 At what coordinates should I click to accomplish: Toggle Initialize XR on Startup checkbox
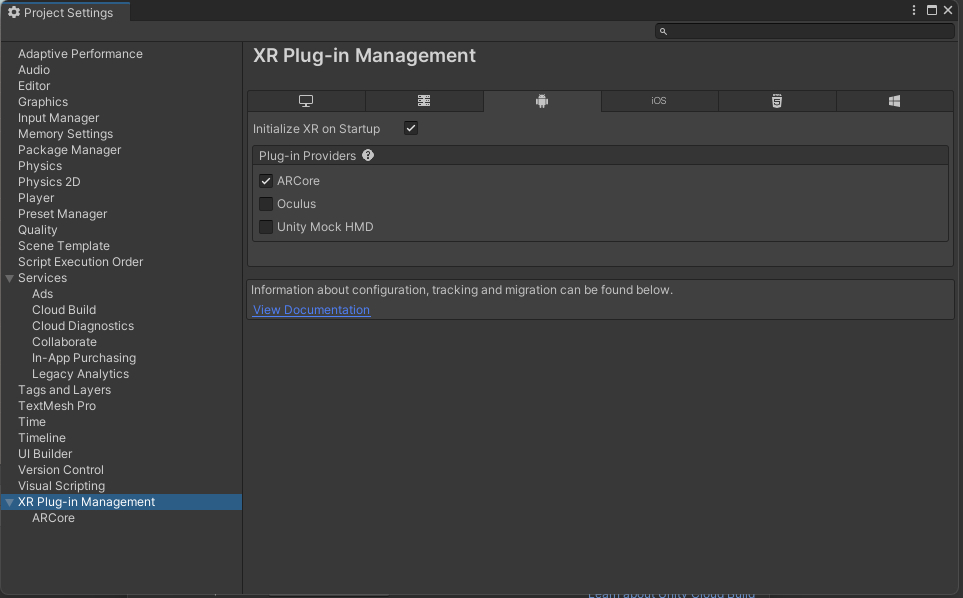click(411, 128)
